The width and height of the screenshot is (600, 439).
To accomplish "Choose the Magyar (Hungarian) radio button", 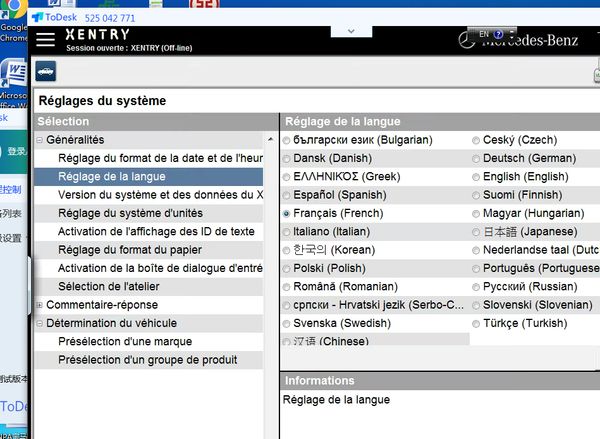I will 476,214.
